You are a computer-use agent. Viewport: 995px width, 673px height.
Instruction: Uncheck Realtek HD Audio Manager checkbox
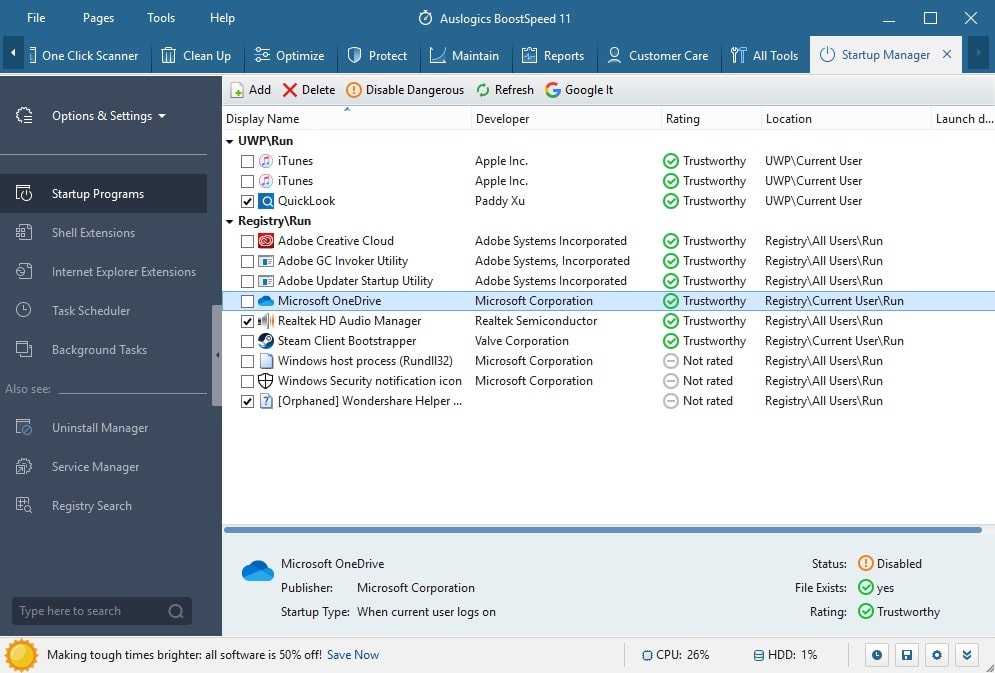tap(247, 321)
